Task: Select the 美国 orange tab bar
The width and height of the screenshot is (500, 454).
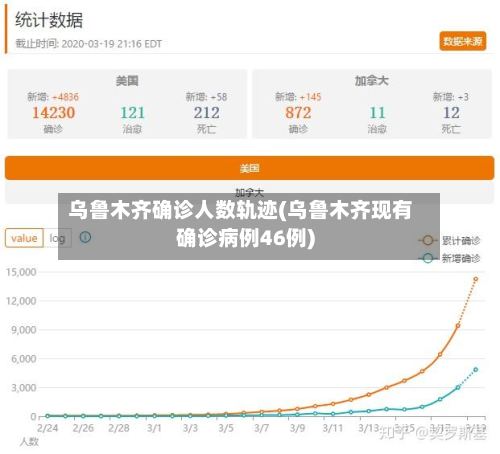Action: tap(250, 168)
